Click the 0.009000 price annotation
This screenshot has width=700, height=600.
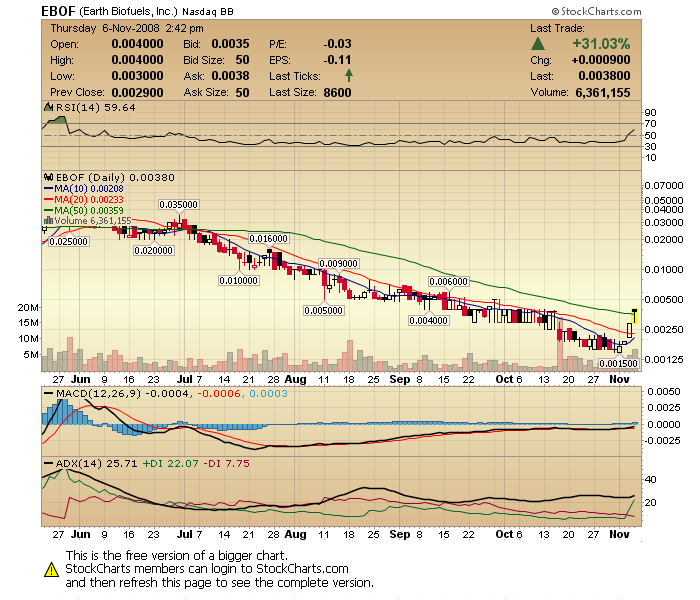coord(339,263)
